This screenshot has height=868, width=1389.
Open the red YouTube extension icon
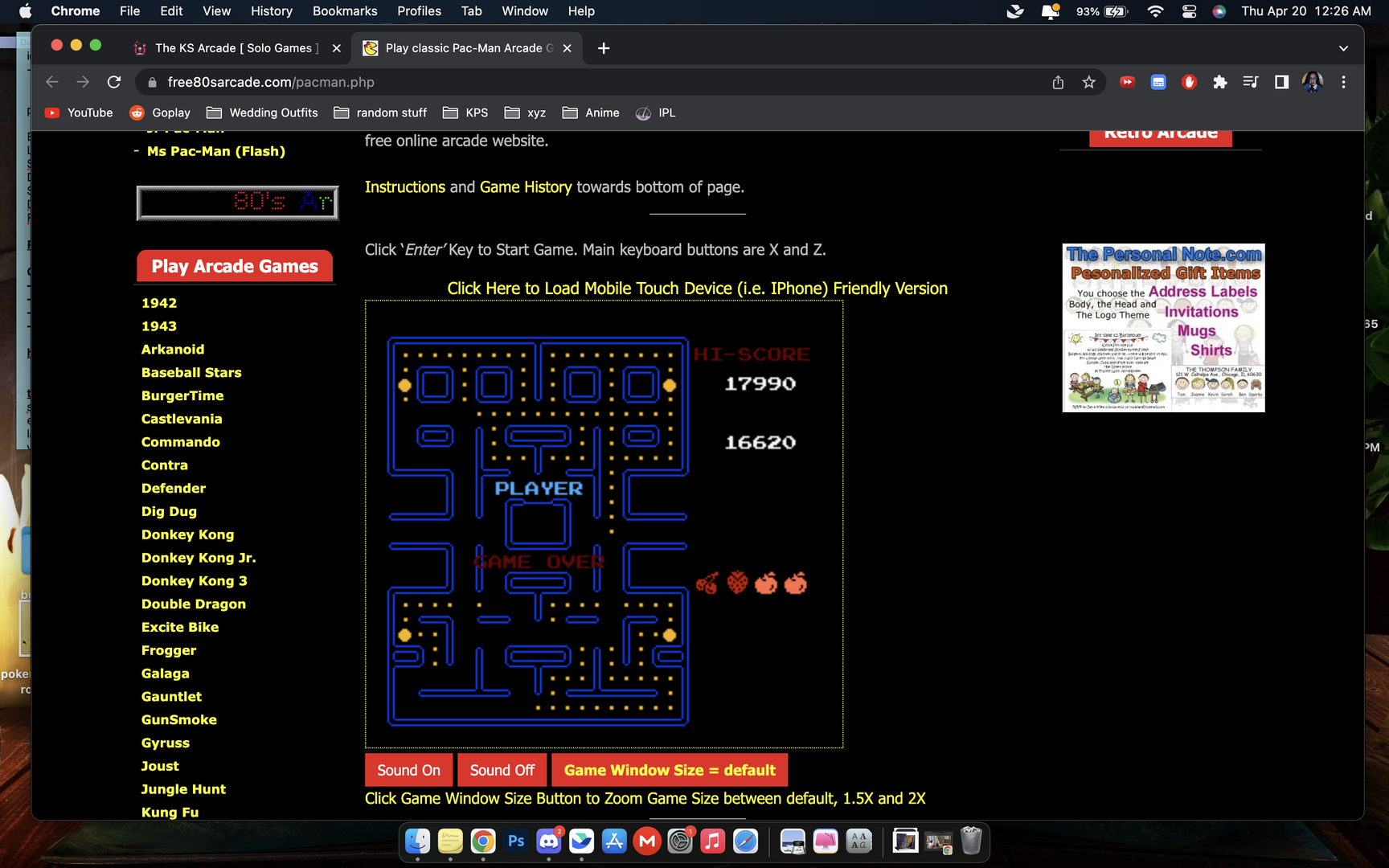[x=1127, y=82]
